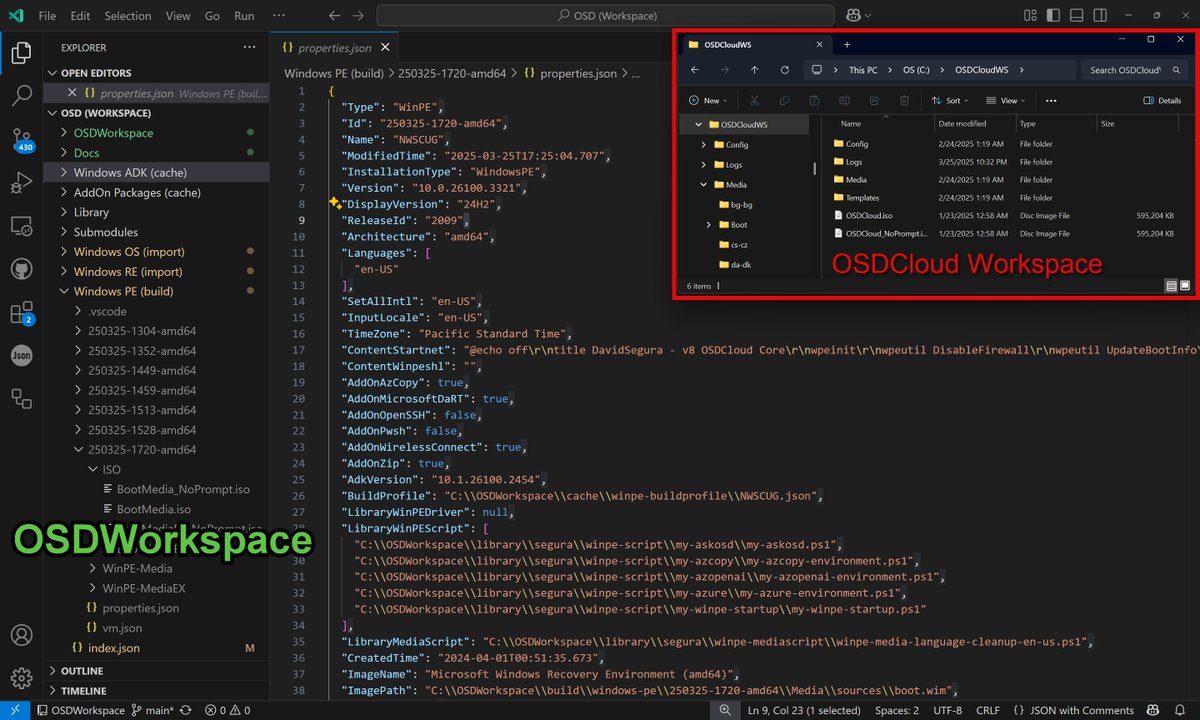Image resolution: width=1200 pixels, height=720 pixels.
Task: Open the Remote Explorer activity bar icon
Action: pyautogui.click(x=21, y=226)
